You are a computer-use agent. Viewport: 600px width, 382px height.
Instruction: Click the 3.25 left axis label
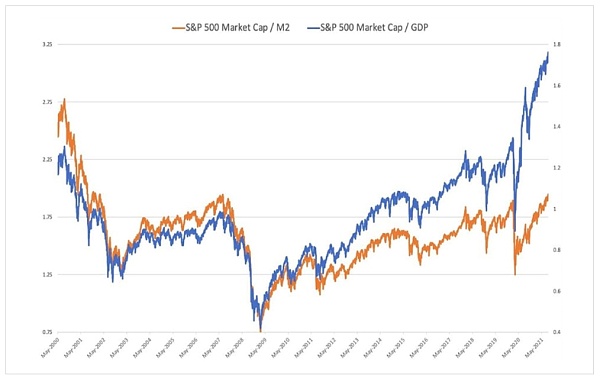click(x=47, y=44)
